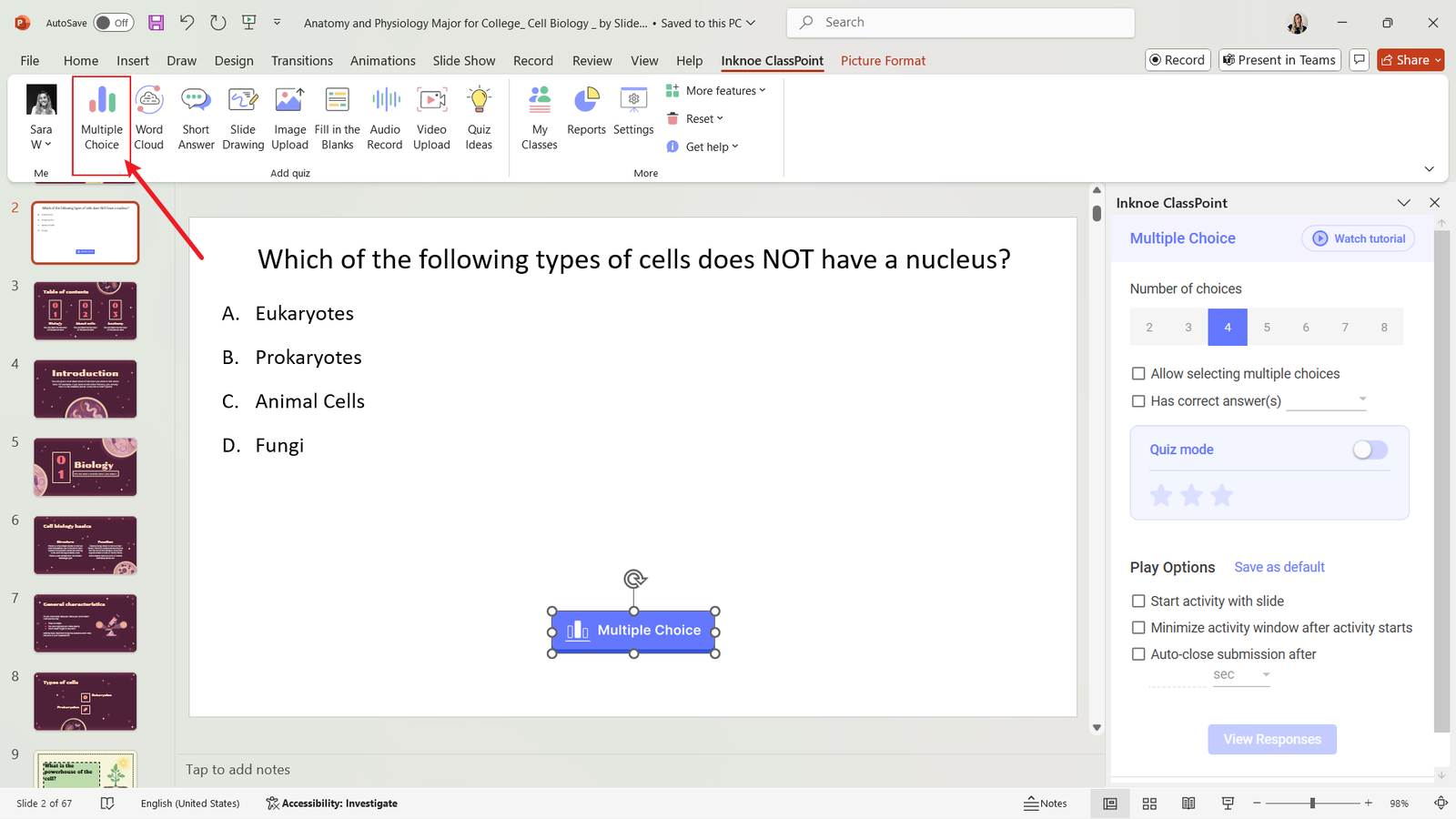Open the Share dropdown arrow
Image resolution: width=1456 pixels, height=819 pixels.
point(1438,60)
